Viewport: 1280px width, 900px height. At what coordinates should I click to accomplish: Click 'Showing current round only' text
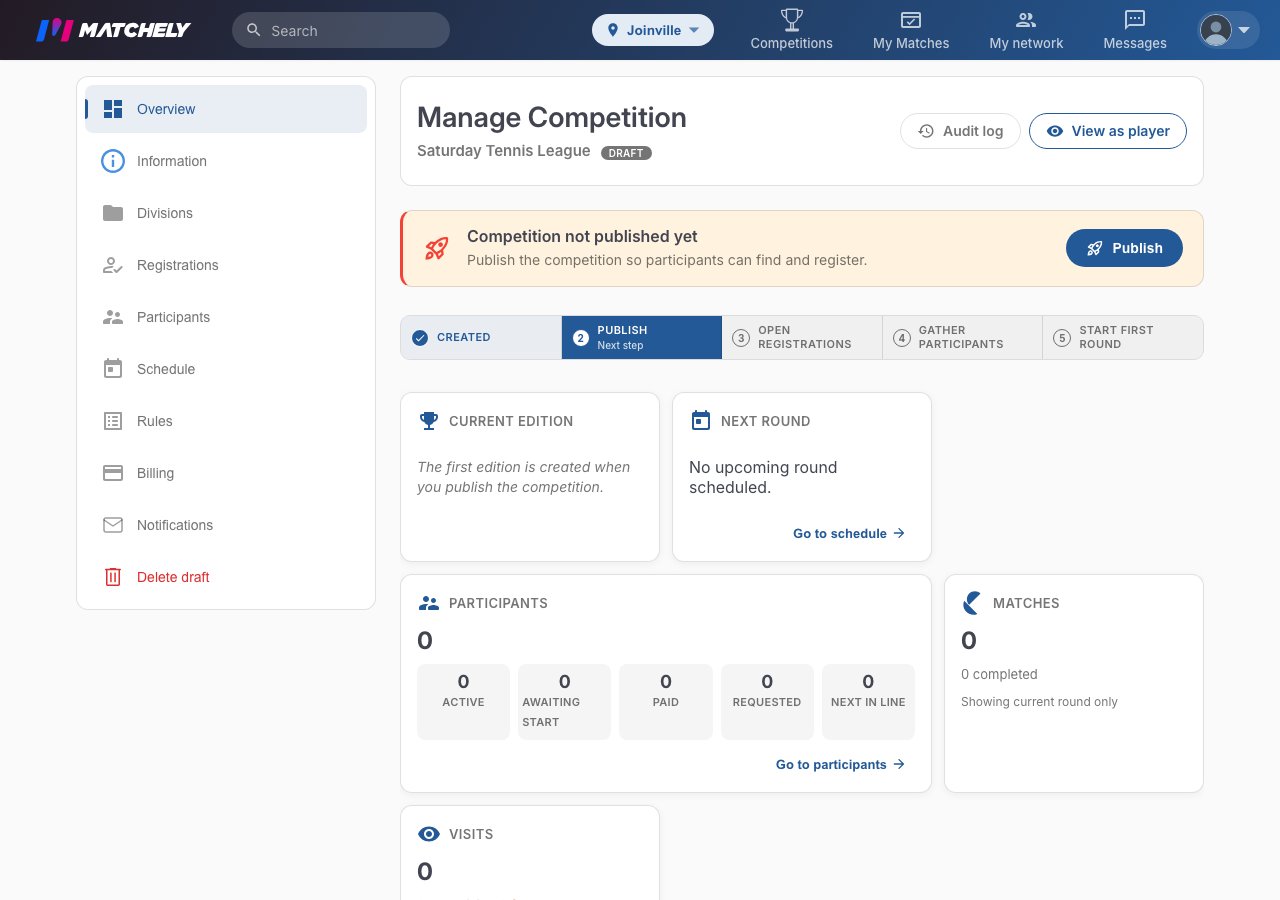click(x=1039, y=702)
